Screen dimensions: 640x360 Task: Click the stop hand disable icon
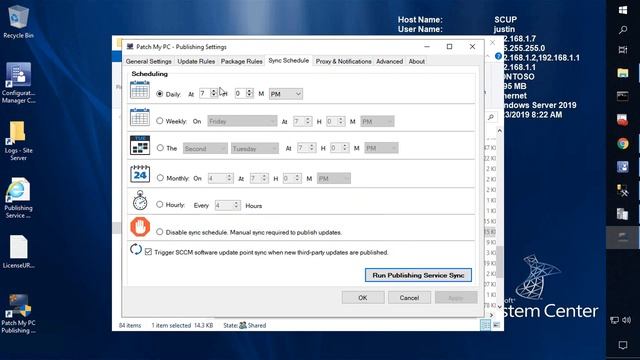tap(140, 227)
